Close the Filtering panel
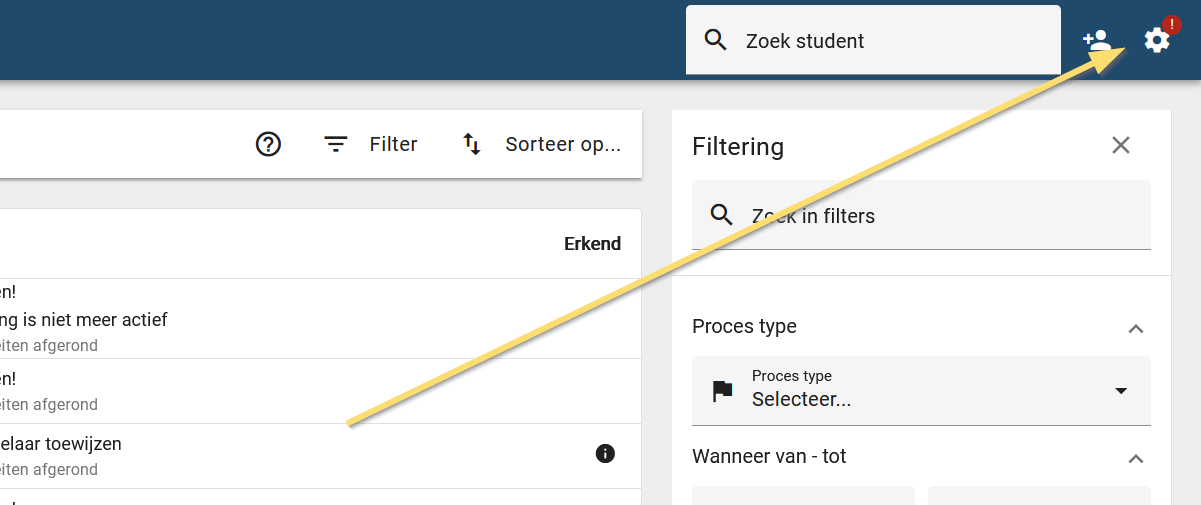Image resolution: width=1201 pixels, height=505 pixels. pos(1121,145)
